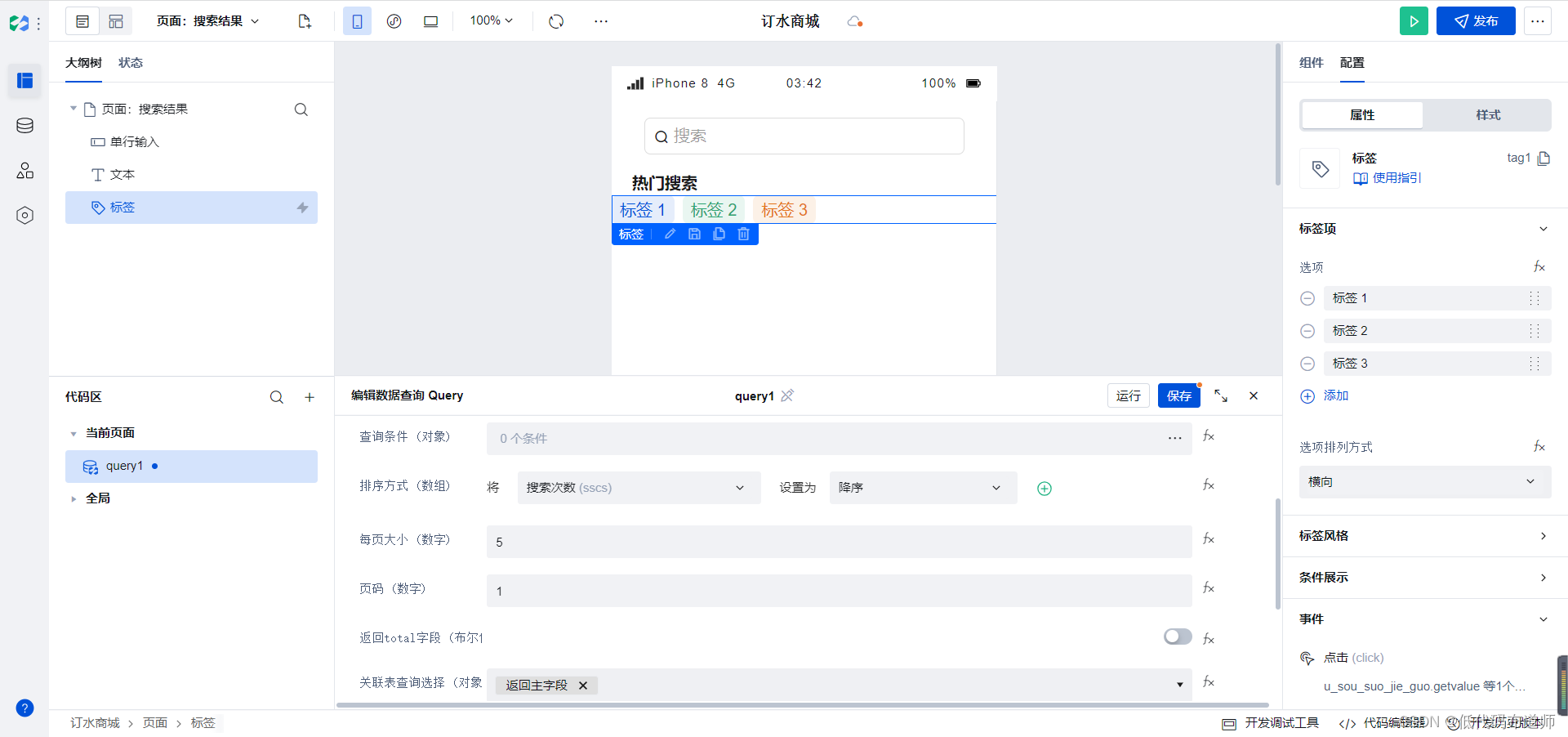Click the edit pencil on tag toolbar
1568x737 pixels.
click(670, 234)
